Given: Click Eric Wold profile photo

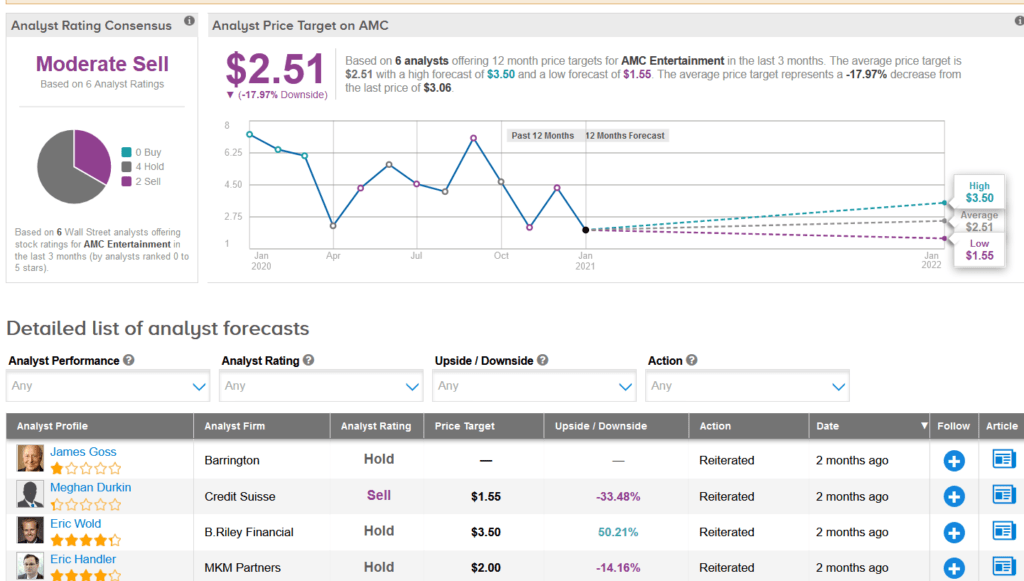Looking at the screenshot, I should click(x=30, y=531).
